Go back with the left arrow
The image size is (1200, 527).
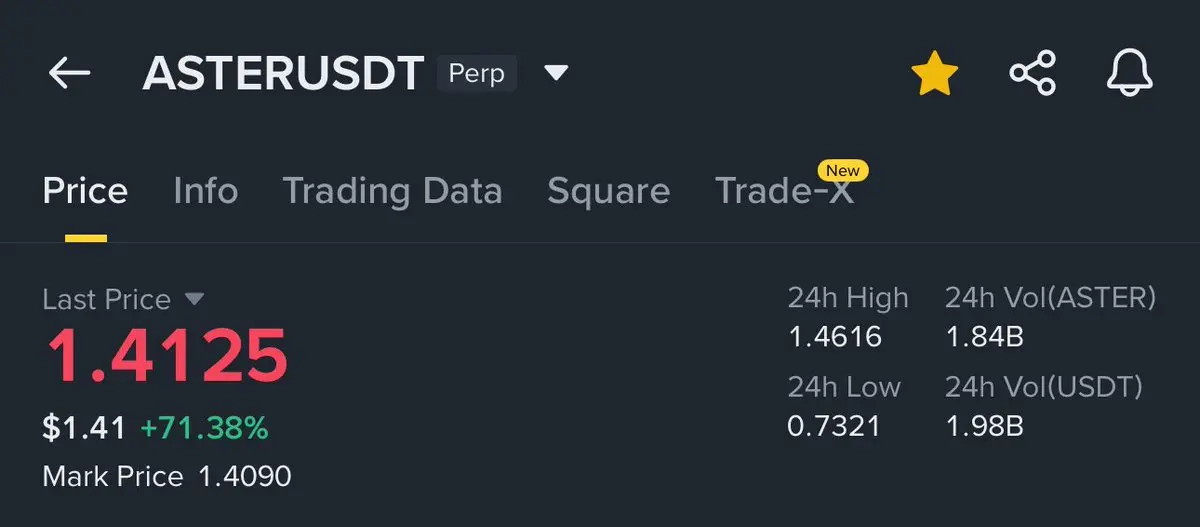click(x=69, y=73)
